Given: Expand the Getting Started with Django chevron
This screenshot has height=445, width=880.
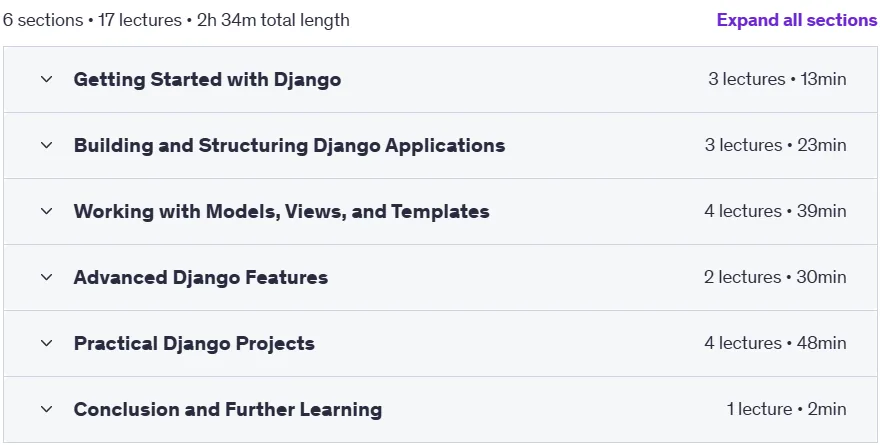Looking at the screenshot, I should coord(47,79).
